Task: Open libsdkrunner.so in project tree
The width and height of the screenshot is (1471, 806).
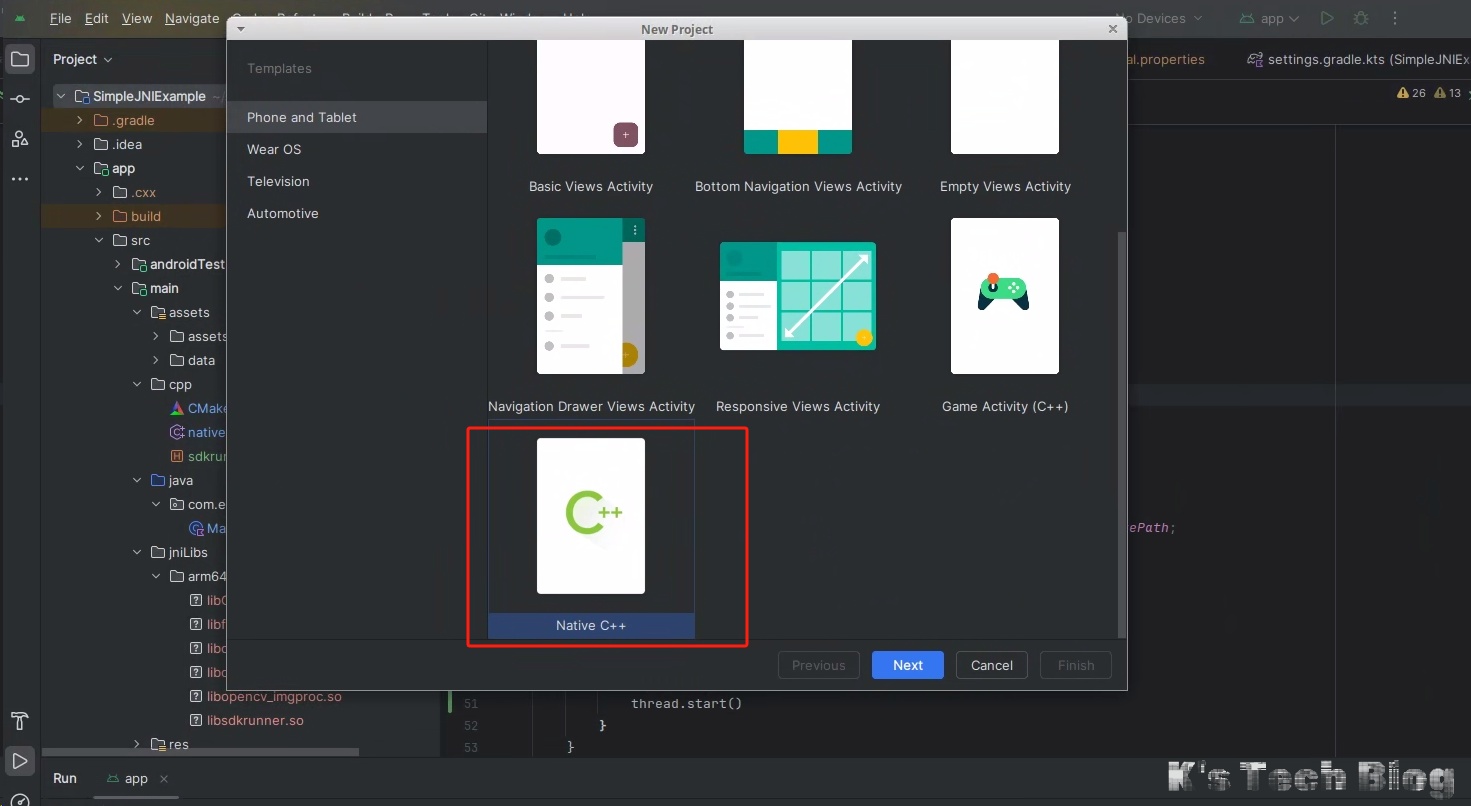Action: pos(255,720)
